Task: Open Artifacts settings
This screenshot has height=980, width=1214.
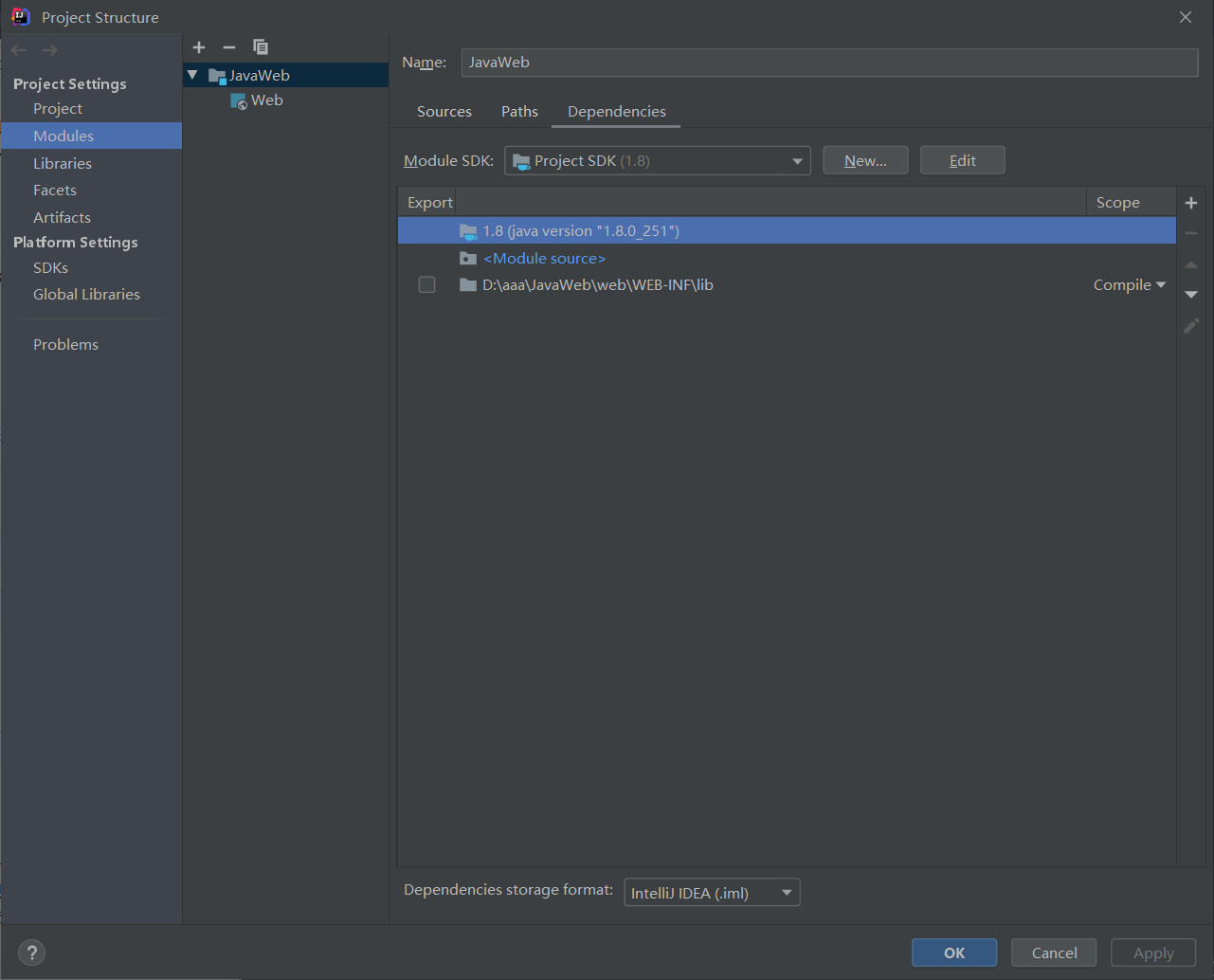Action: pyautogui.click(x=63, y=218)
